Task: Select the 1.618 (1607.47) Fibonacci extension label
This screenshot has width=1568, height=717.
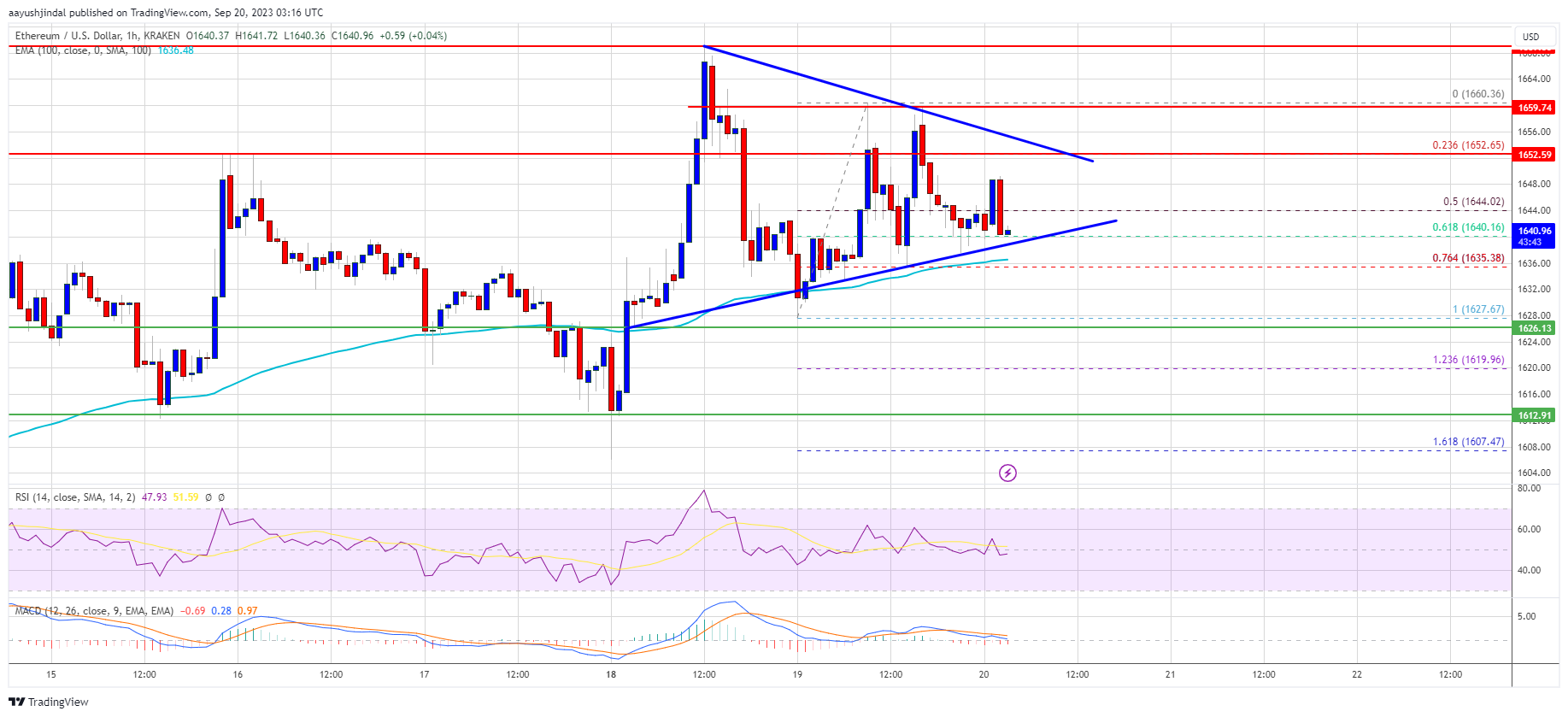Action: 1468,442
